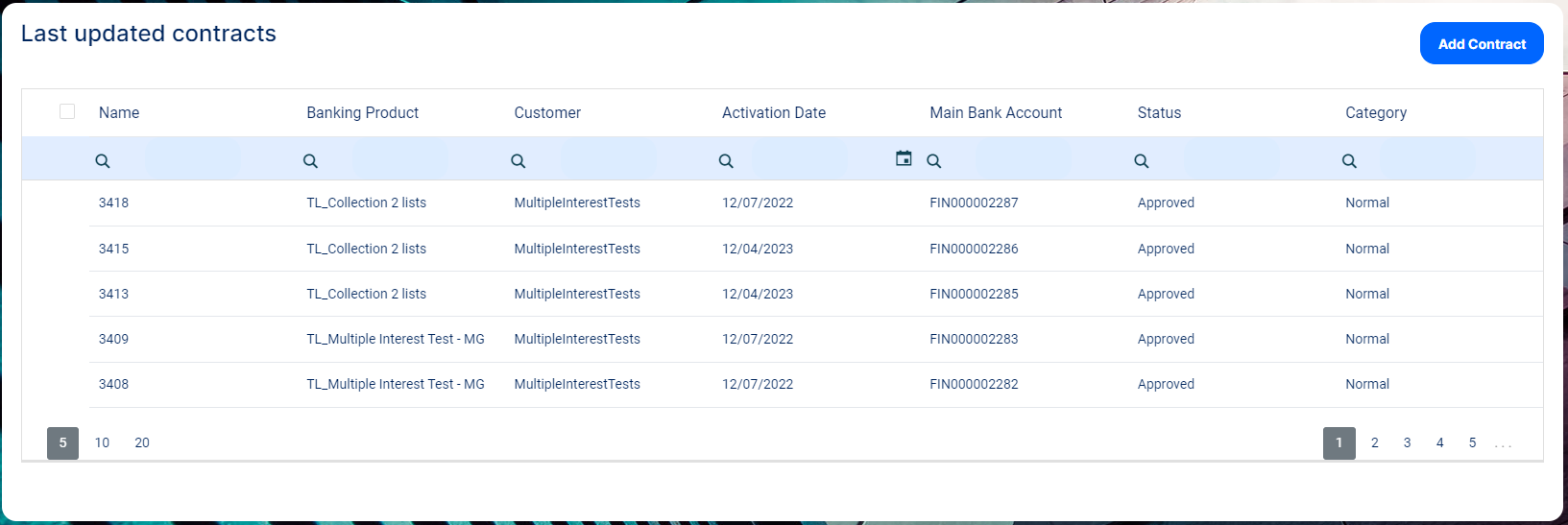
Task: Navigate to page 5 of results
Action: 1472,442
